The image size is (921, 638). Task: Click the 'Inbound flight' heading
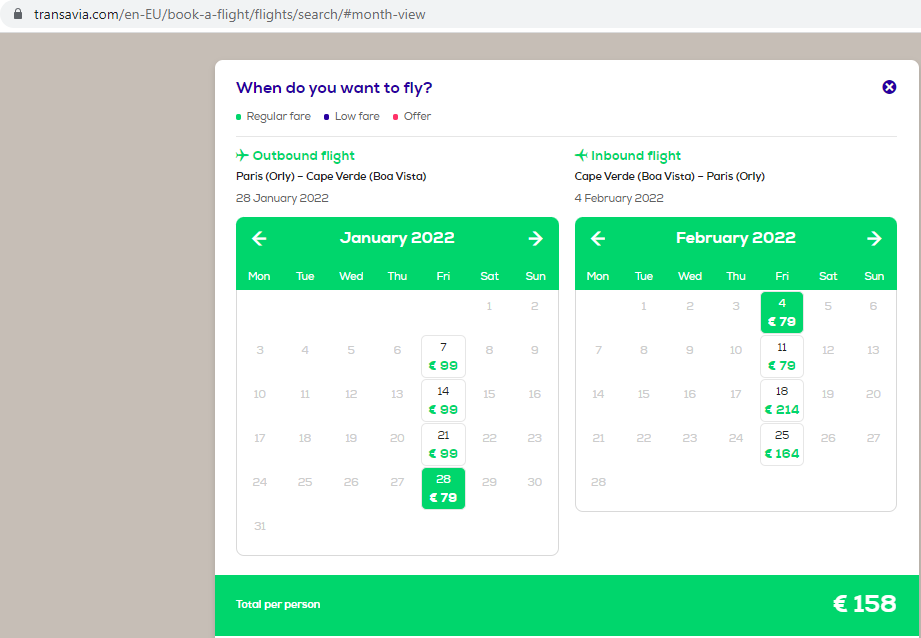coord(636,156)
